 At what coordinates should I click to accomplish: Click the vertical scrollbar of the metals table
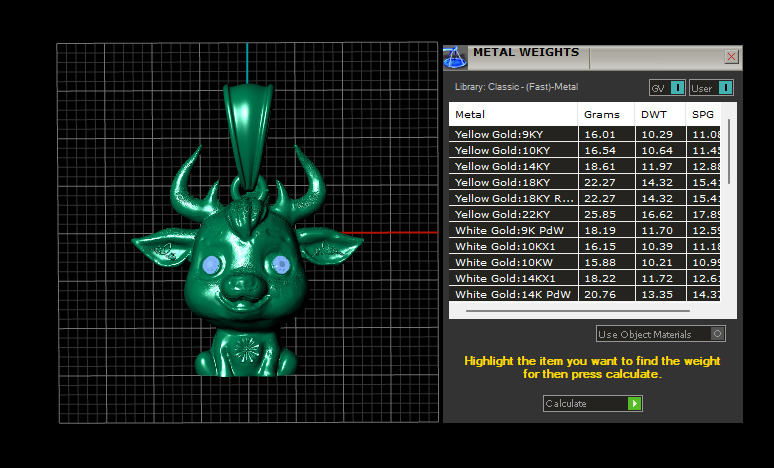click(x=729, y=151)
